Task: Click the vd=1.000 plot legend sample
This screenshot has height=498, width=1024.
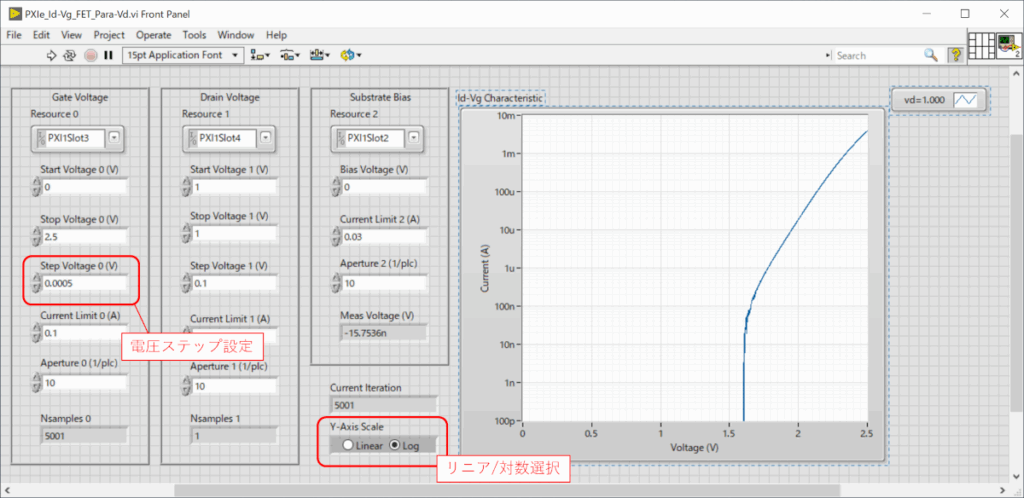Action: (x=967, y=101)
